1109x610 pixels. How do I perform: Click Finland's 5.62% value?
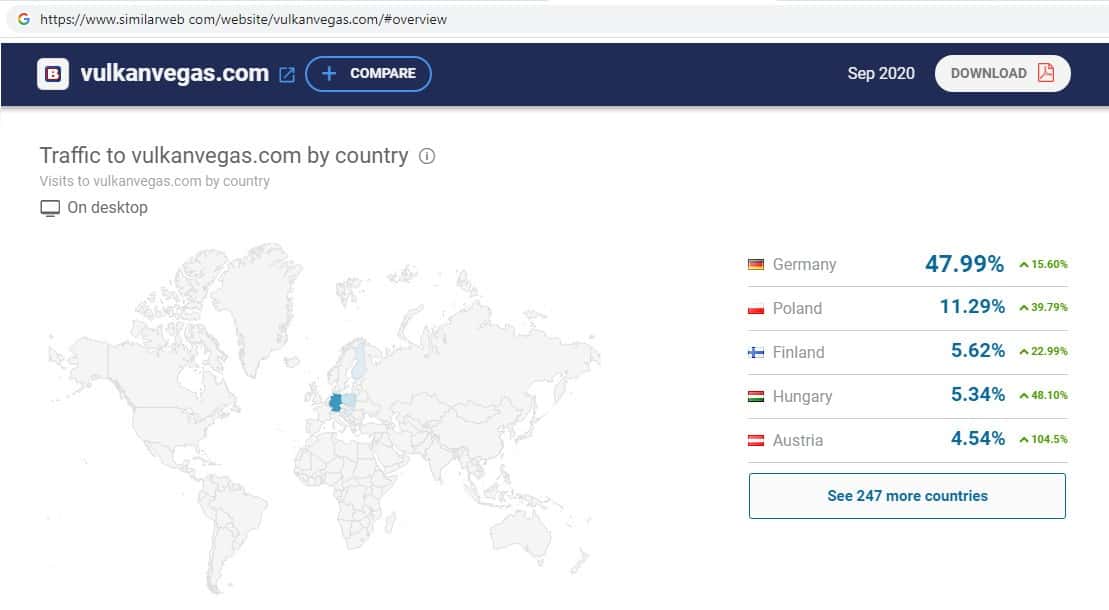coord(977,350)
